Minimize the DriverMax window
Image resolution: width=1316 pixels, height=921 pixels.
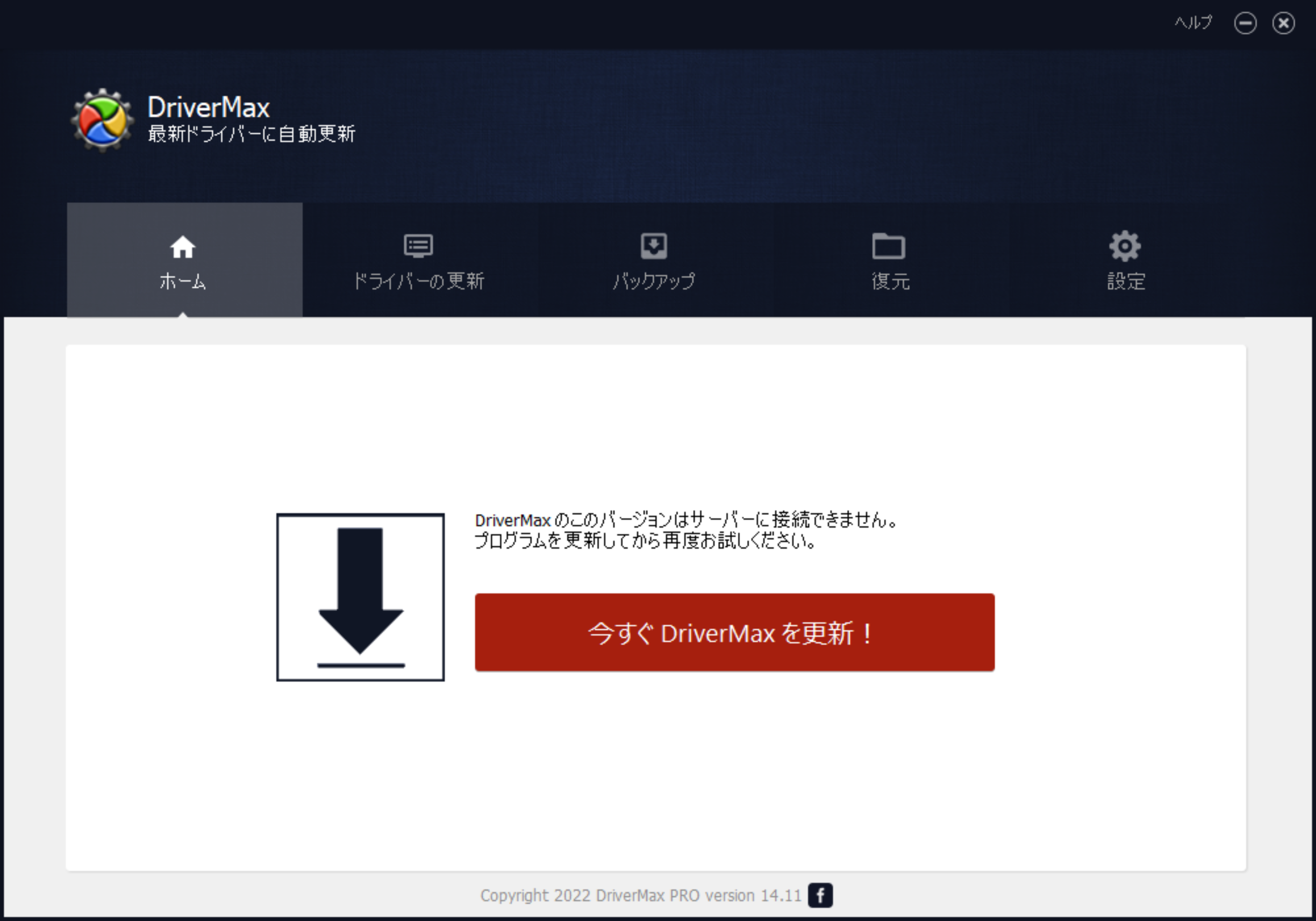tap(1245, 24)
